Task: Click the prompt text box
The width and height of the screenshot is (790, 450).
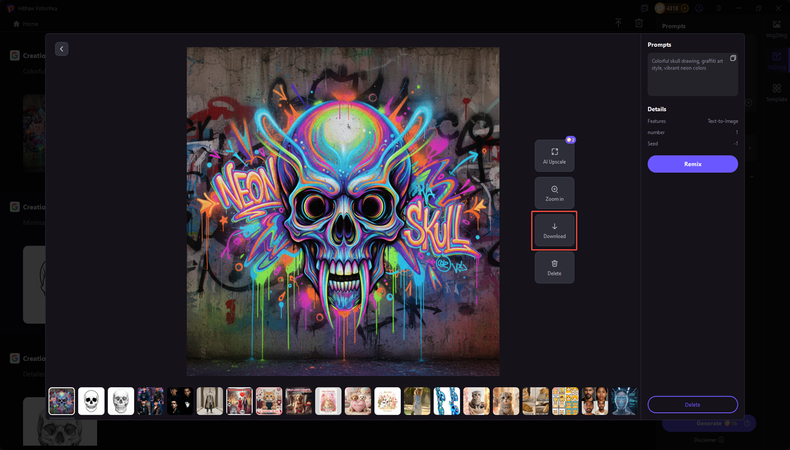Action: pos(692,74)
